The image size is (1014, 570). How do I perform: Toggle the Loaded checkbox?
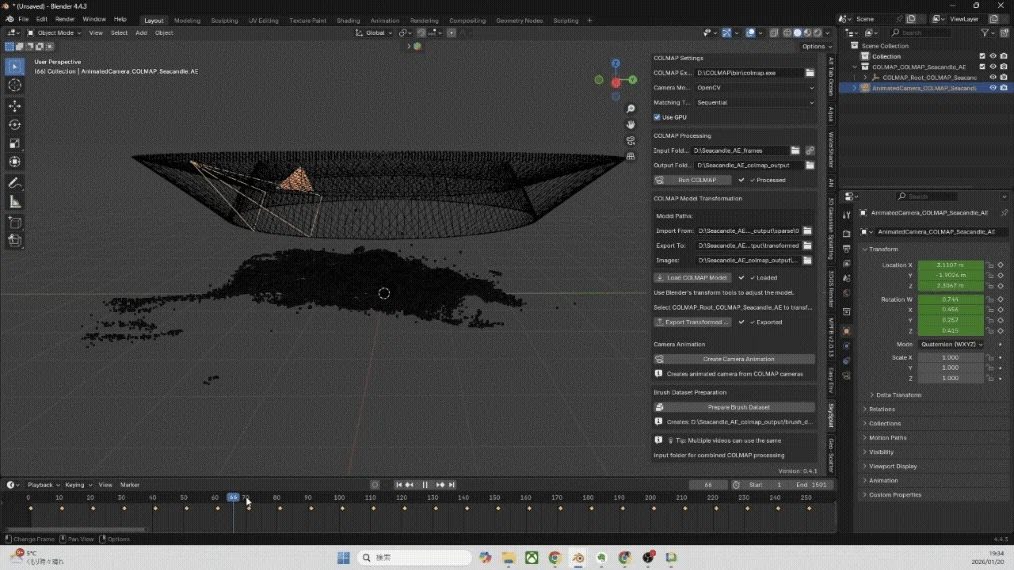[x=742, y=278]
